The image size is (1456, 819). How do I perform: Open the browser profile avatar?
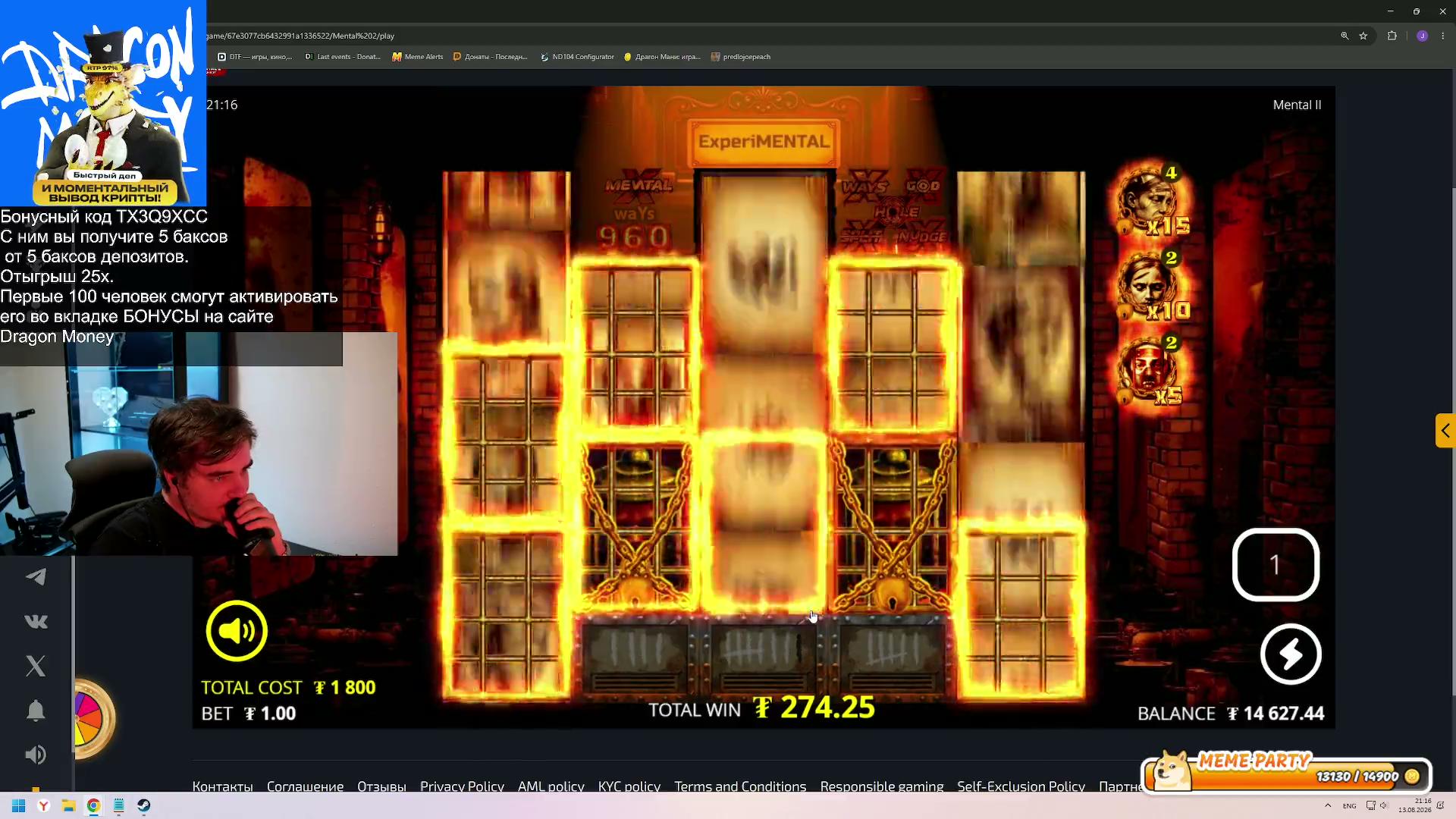[1422, 36]
